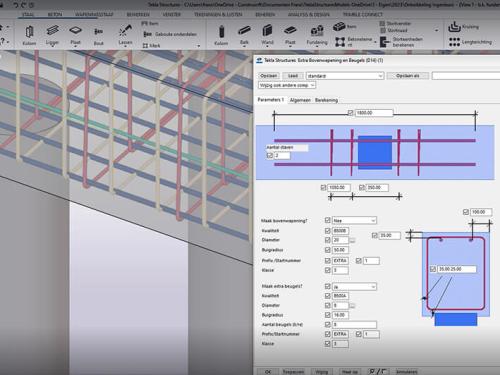Open ANALYSIS & DESIGN ribbon tab
500x375 pixels.
pyautogui.click(x=309, y=15)
